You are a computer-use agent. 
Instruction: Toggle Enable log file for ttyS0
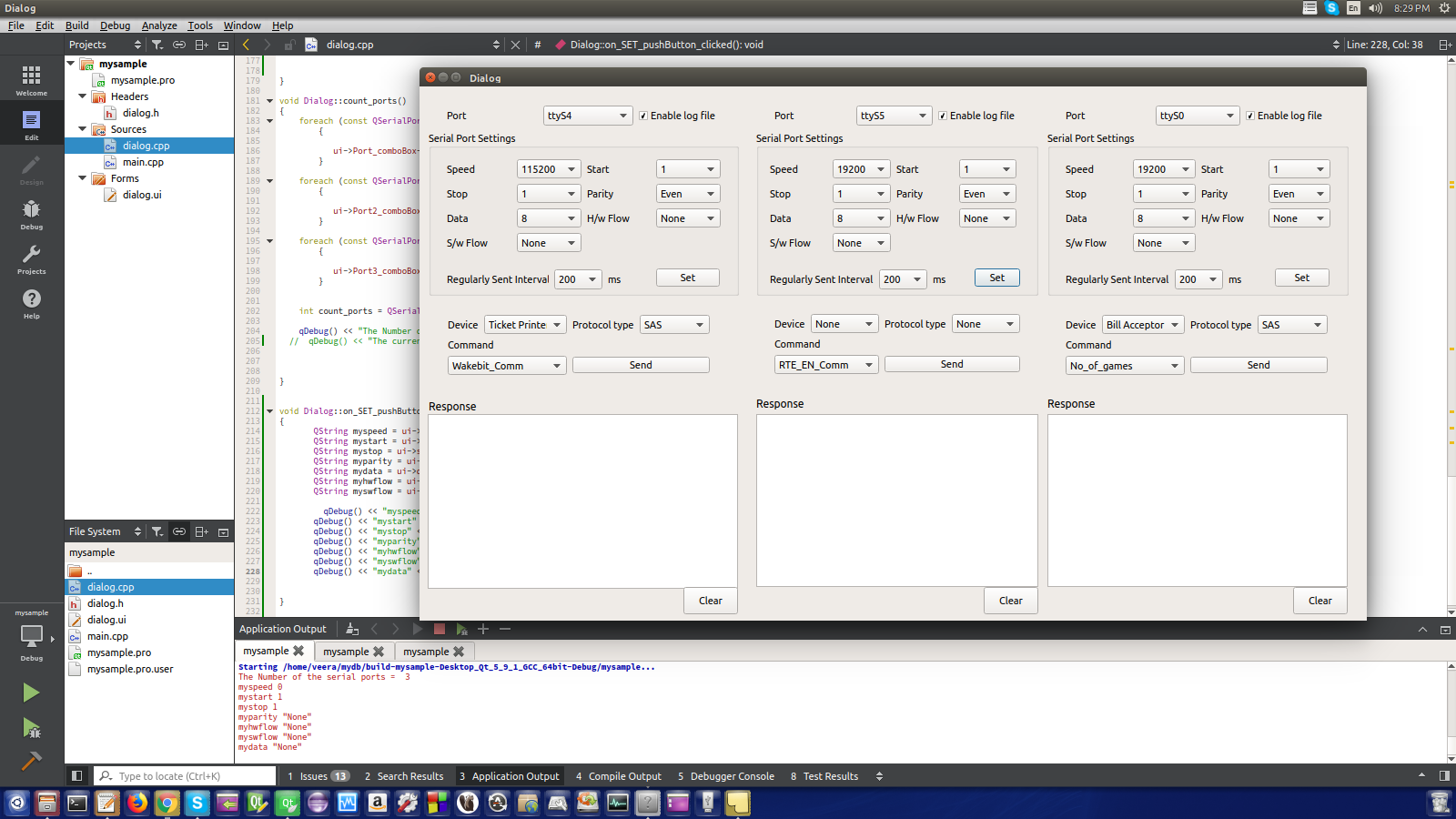(x=1250, y=116)
